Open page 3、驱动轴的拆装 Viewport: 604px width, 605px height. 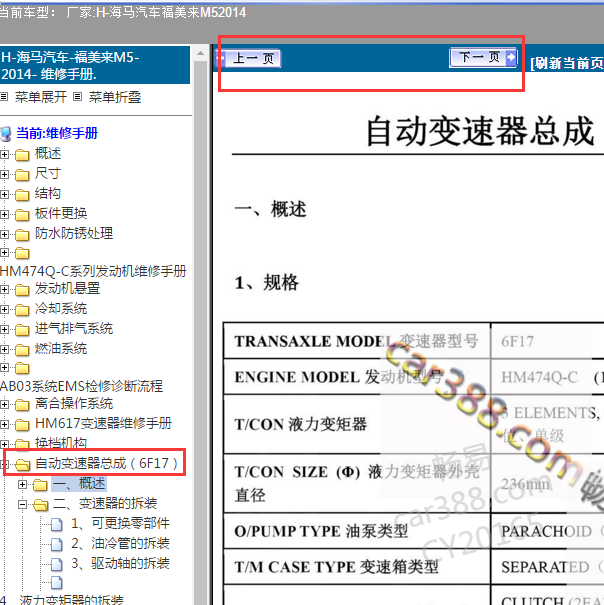pos(120,564)
